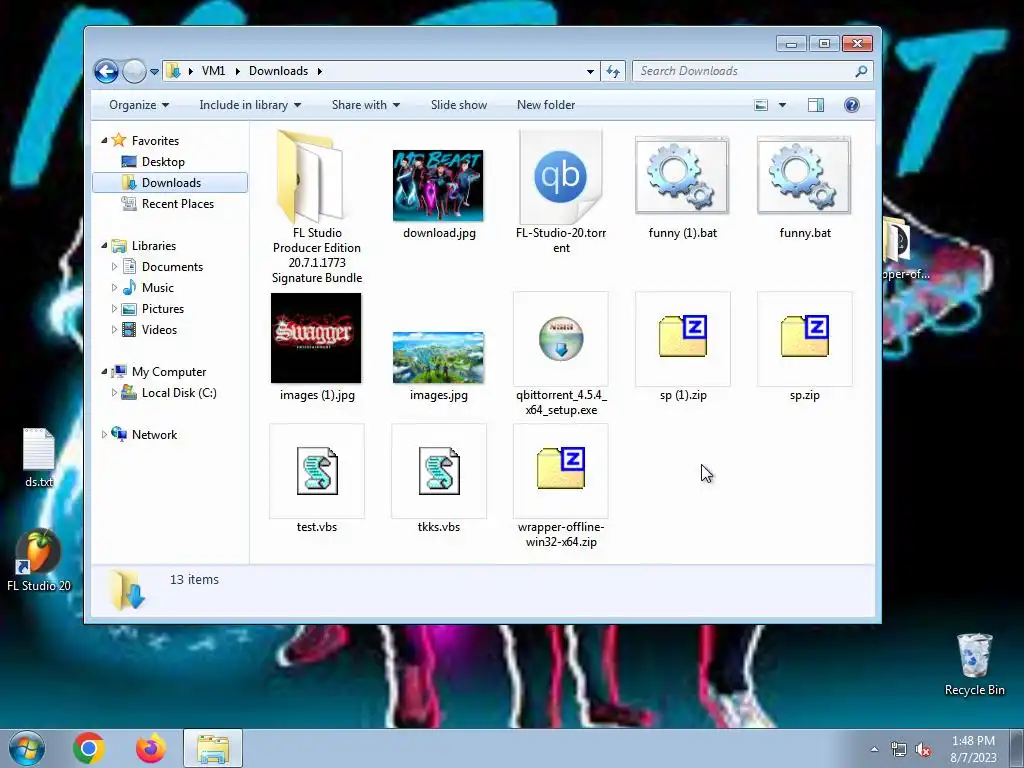The width and height of the screenshot is (1024, 768).
Task: Select the funny.bat file icon
Action: coord(804,175)
